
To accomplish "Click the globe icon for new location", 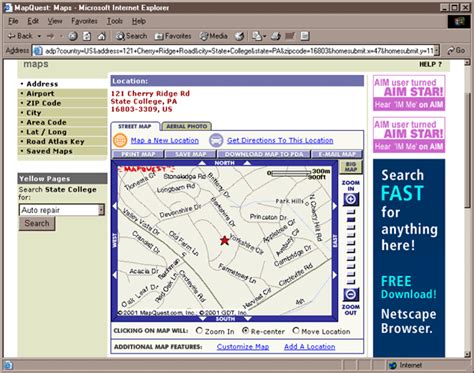I will (120, 140).
